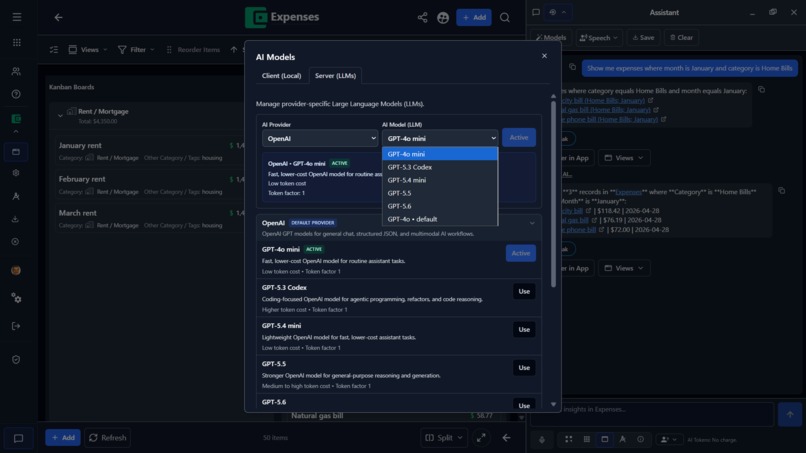Image resolution: width=806 pixels, height=453 pixels.
Task: Click the bottom bar back arrow
Action: tap(506, 438)
